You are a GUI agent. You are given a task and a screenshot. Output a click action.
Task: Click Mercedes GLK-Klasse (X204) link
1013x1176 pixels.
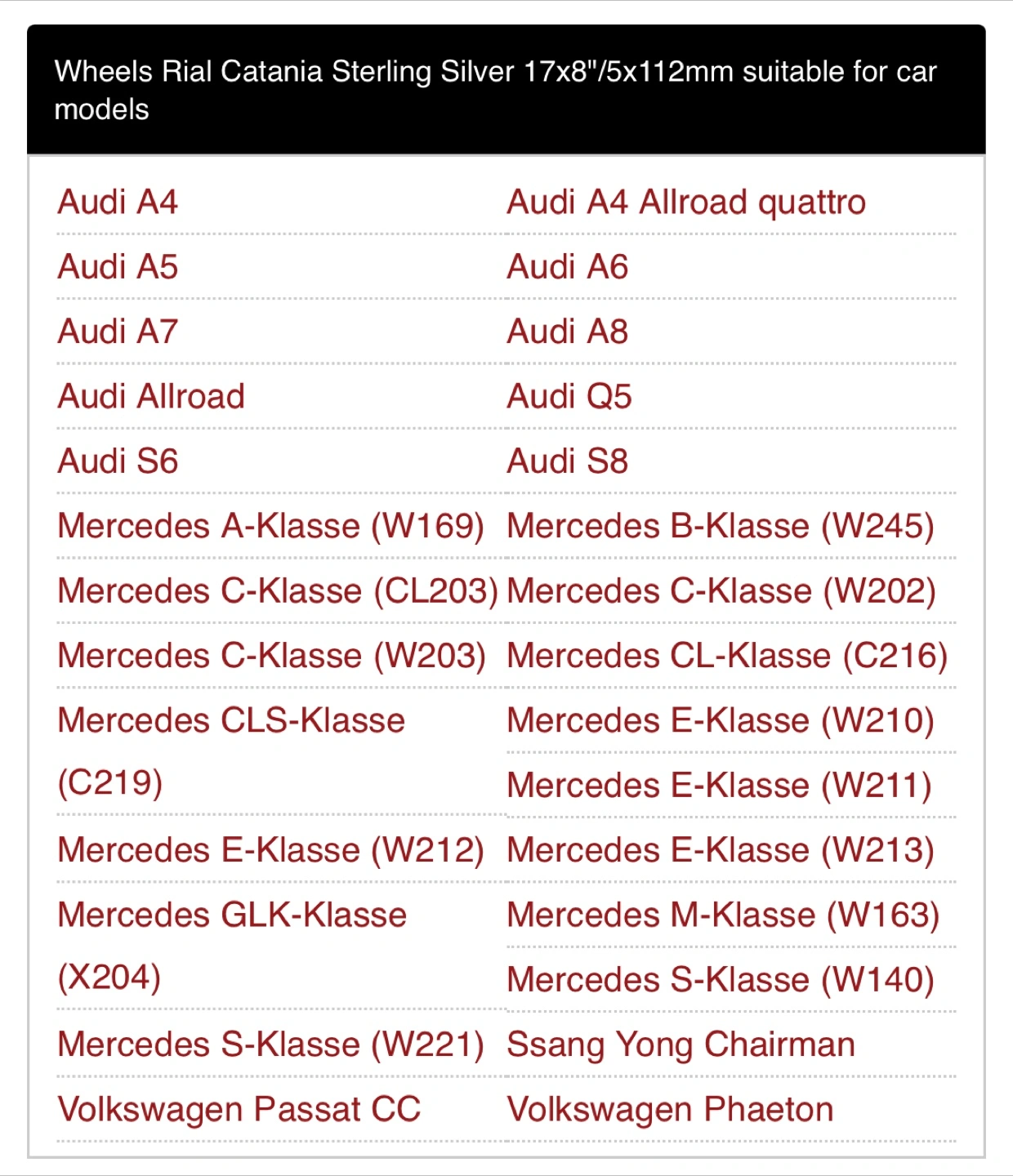tap(232, 946)
